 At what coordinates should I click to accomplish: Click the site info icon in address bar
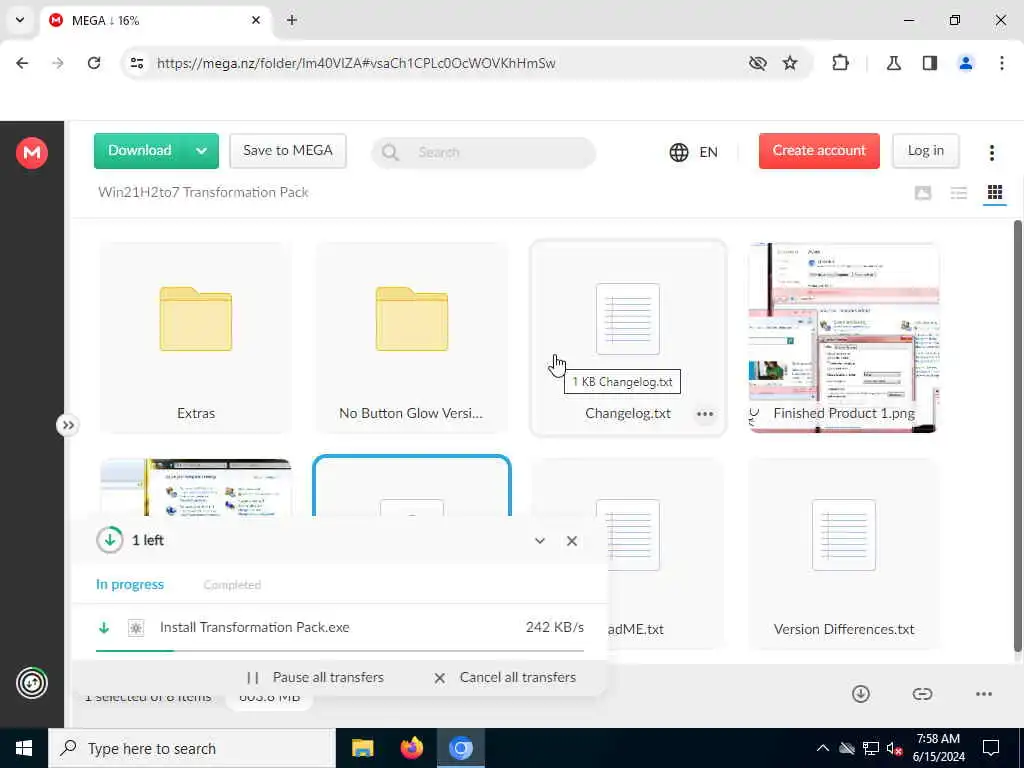[x=137, y=63]
